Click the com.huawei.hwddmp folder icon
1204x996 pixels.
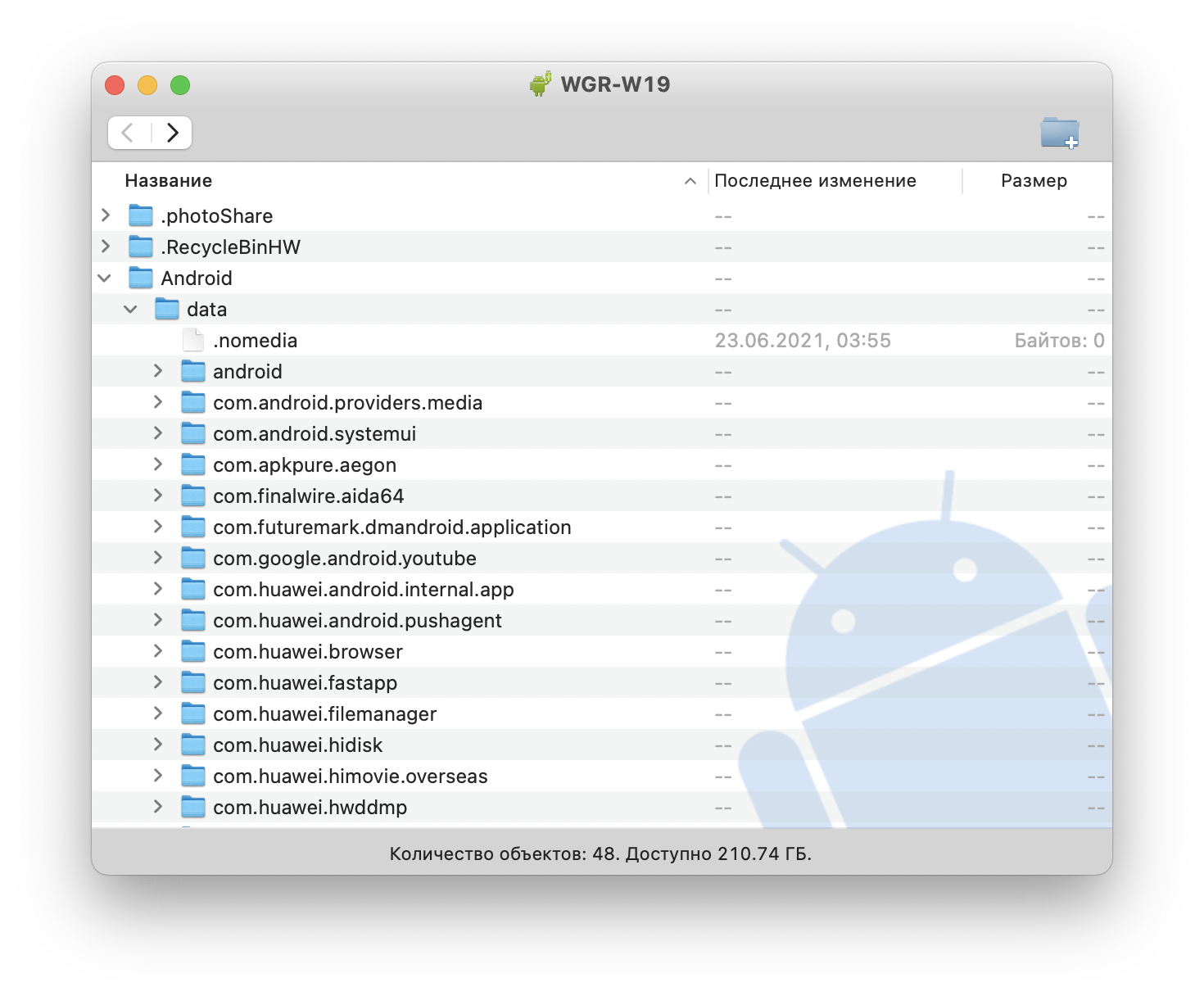[x=193, y=808]
